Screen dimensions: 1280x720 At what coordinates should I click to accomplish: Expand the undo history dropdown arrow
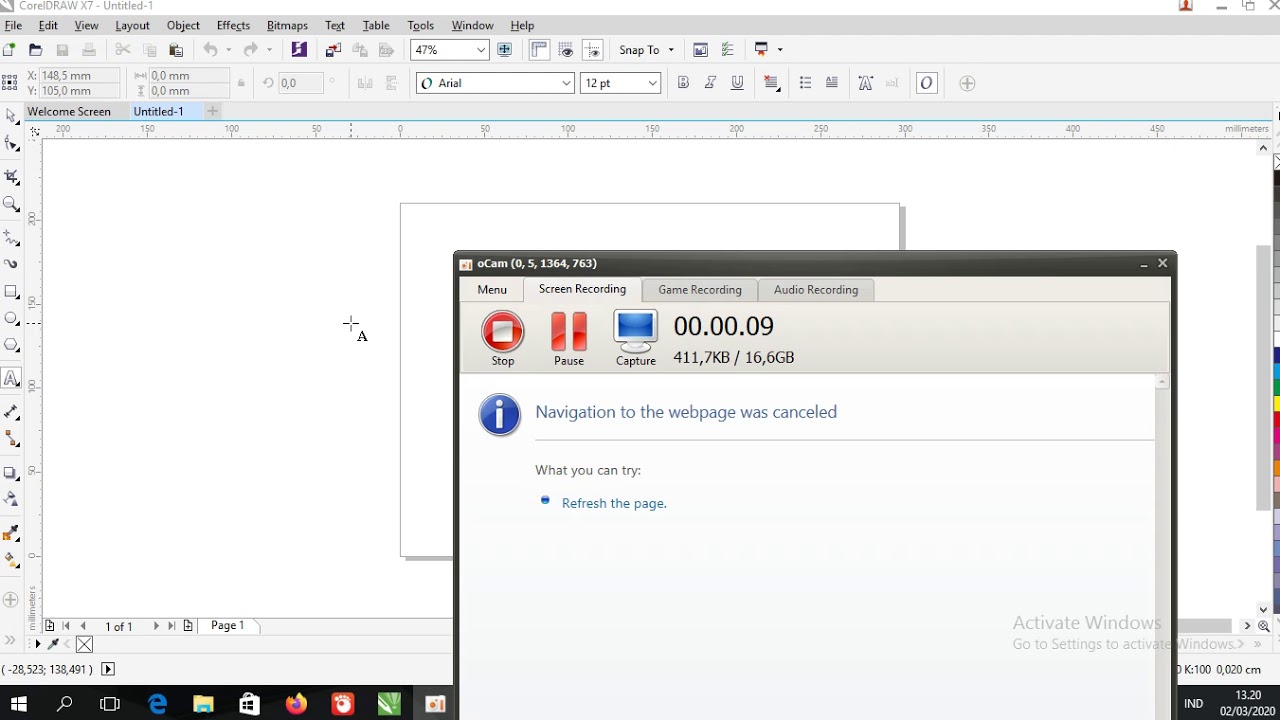(228, 50)
